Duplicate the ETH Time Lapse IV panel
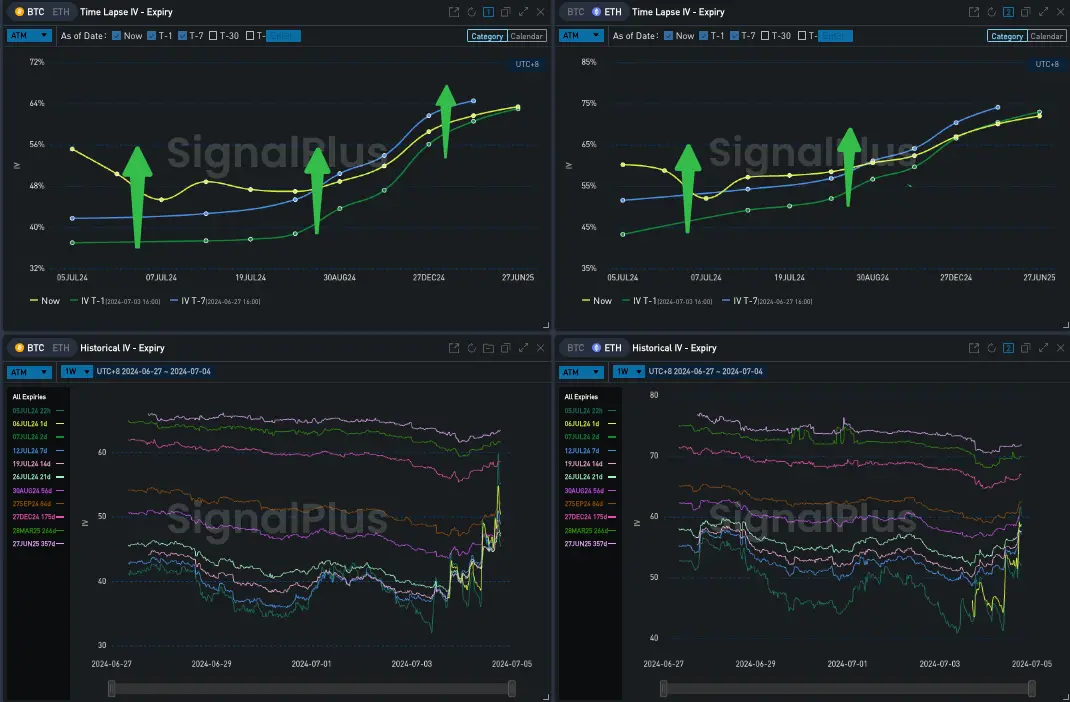The image size is (1070, 702). click(x=1026, y=12)
